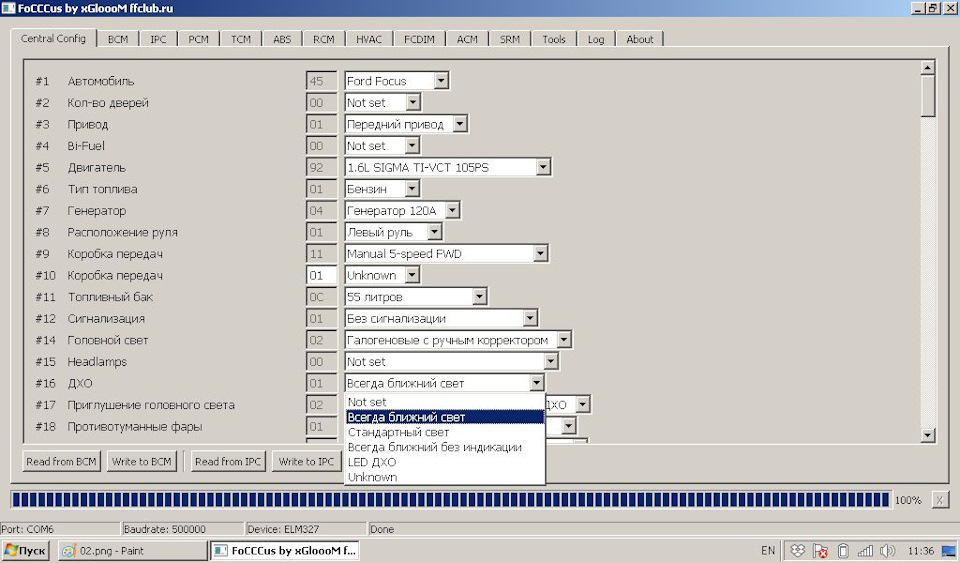Open the HVAC tab
Screen dimensions: 960x563
coord(369,39)
